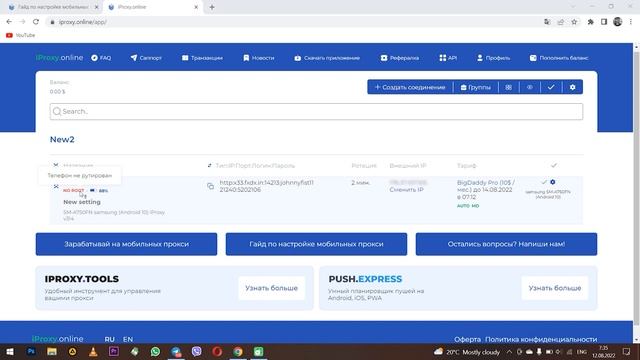The image size is (640, 360).
Task: Toggle the column header select-all checkmark
Action: coord(553,165)
